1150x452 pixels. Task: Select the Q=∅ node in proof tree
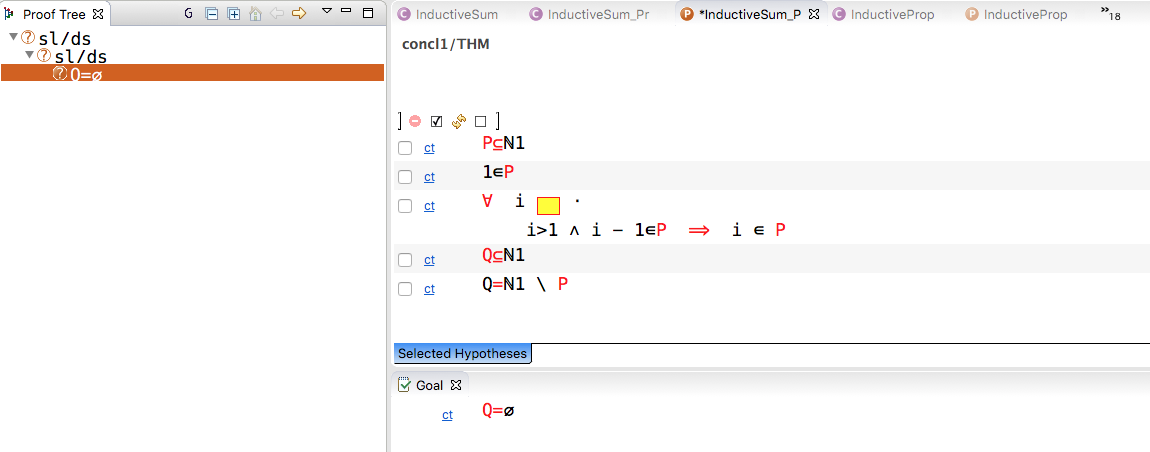[x=85, y=73]
